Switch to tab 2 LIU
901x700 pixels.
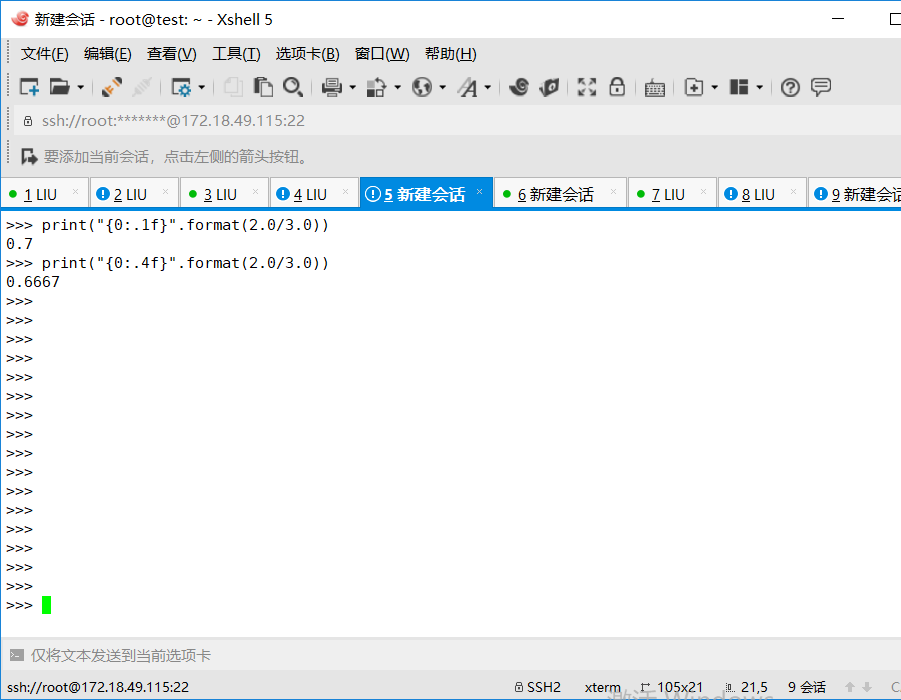[x=134, y=194]
